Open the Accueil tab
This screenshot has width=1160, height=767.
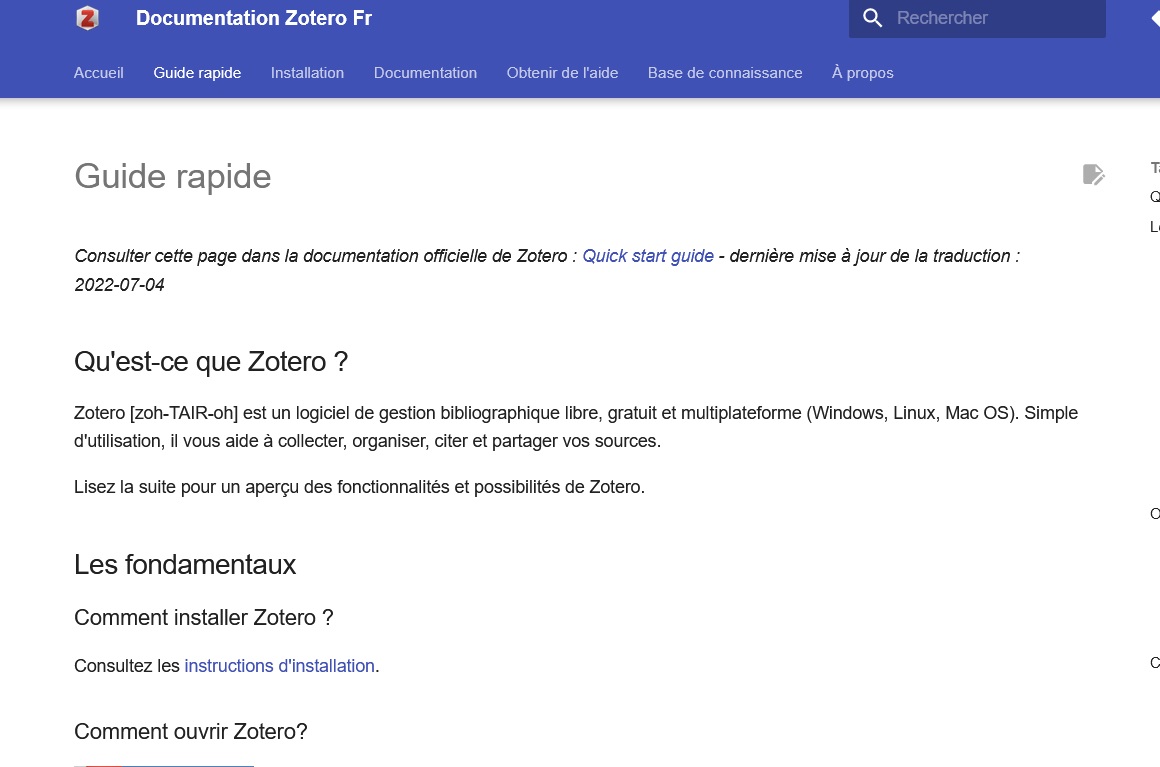(x=98, y=72)
